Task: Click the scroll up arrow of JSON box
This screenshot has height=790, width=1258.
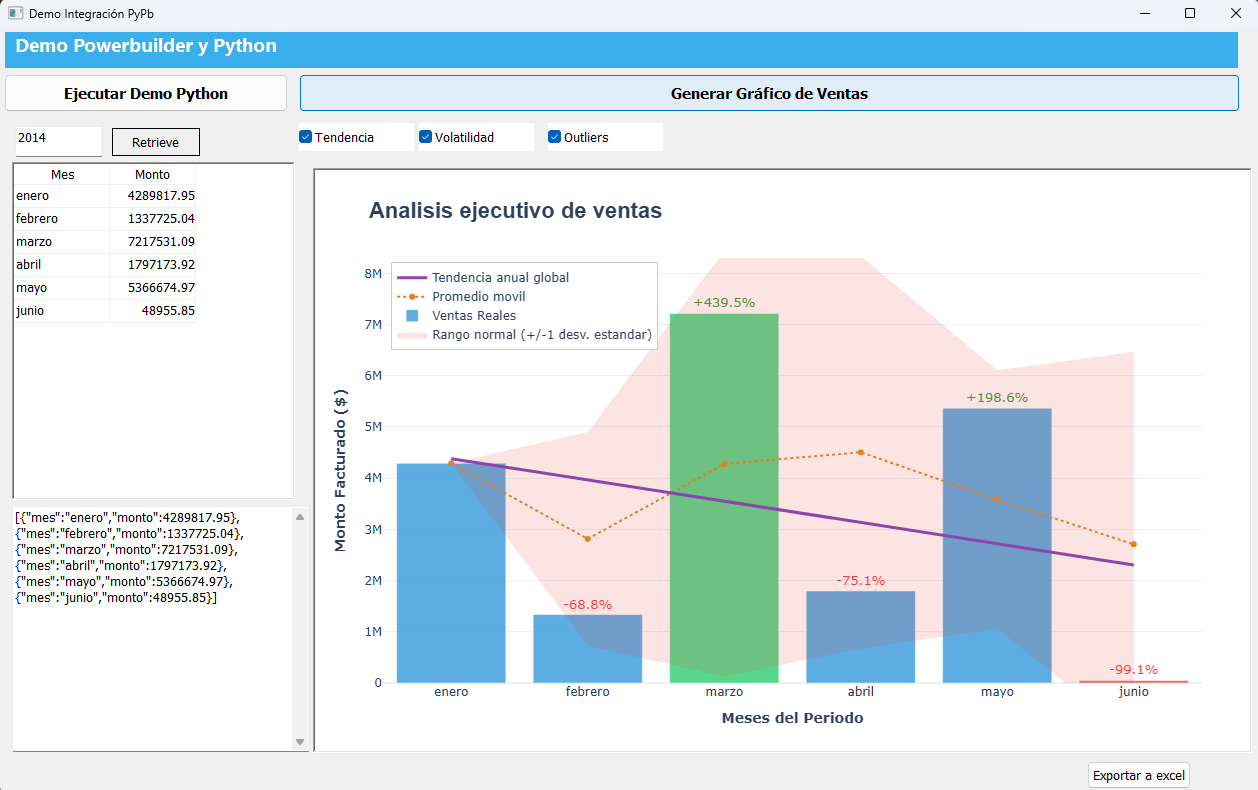Action: coord(300,517)
